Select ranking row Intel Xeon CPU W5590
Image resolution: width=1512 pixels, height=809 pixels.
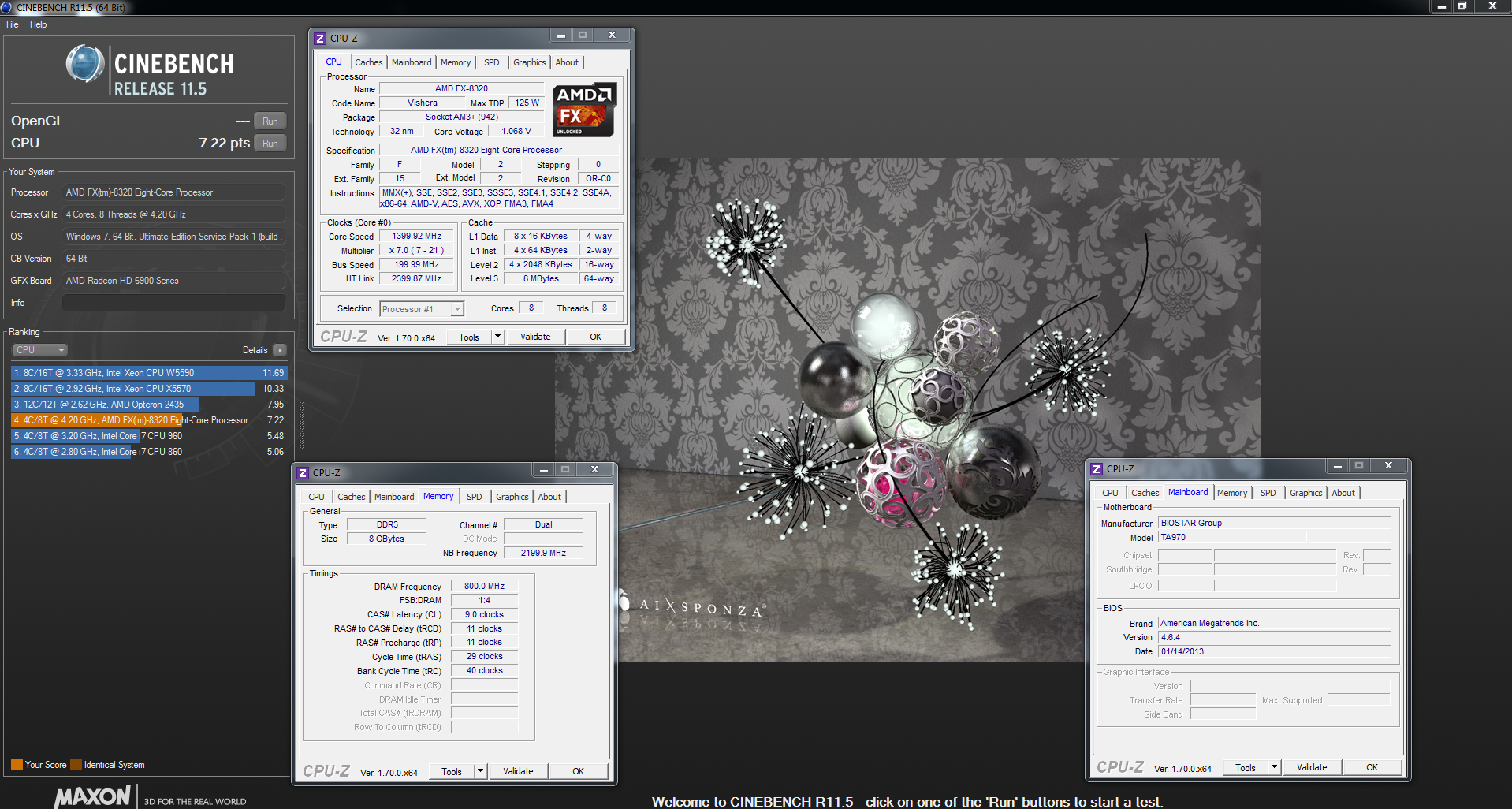(149, 373)
